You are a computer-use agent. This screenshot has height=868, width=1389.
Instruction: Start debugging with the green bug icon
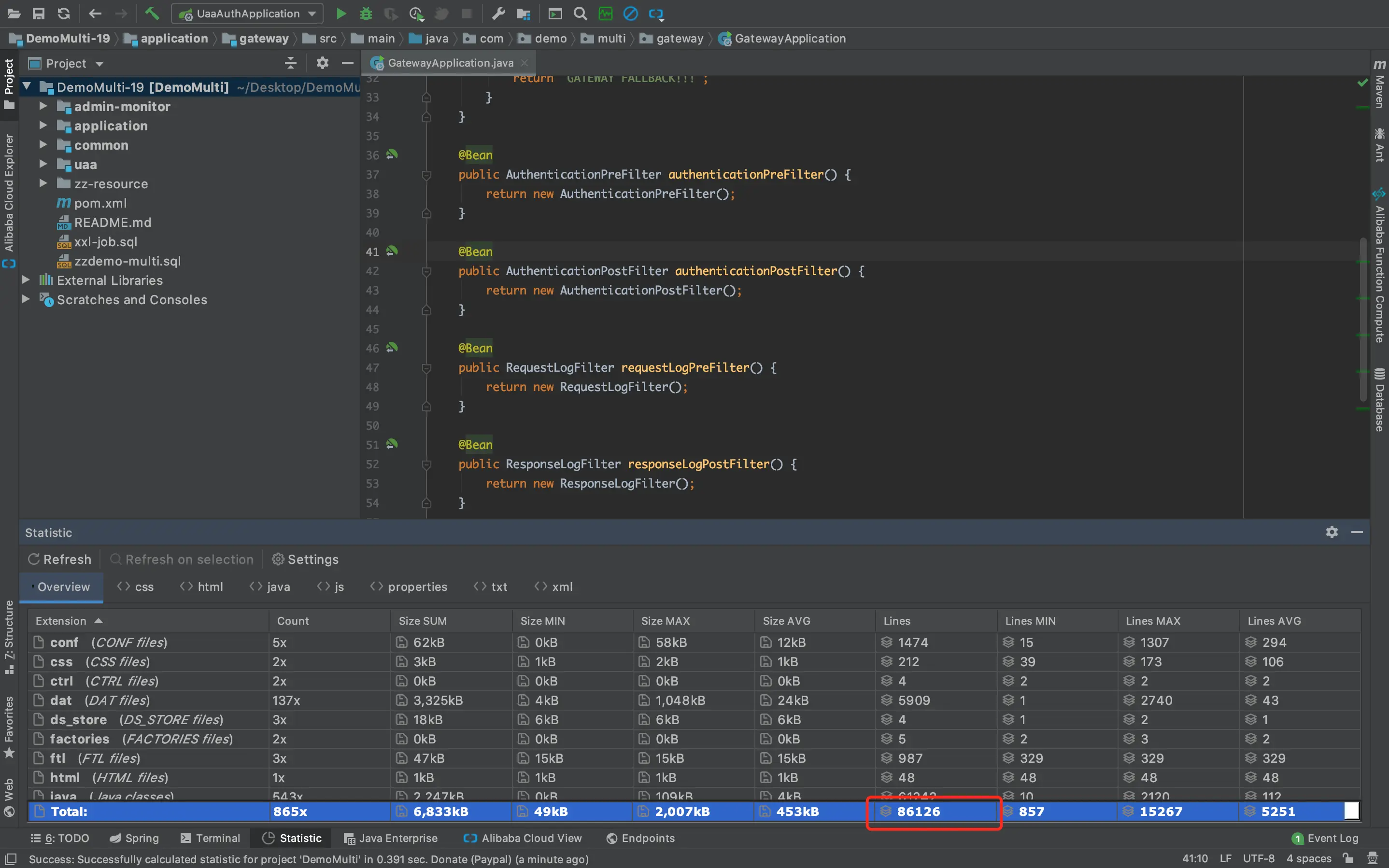click(366, 13)
